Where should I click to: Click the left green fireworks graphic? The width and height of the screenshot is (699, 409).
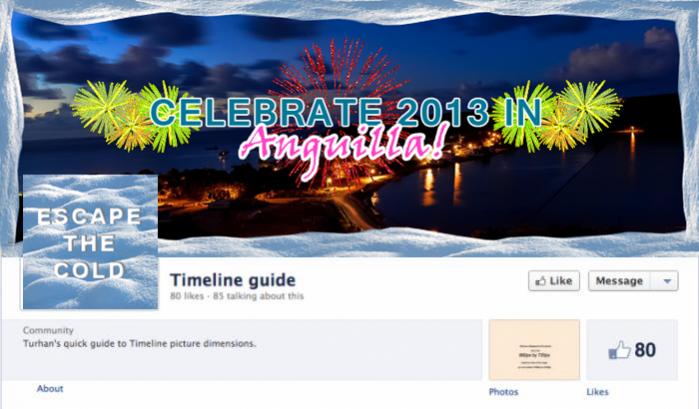point(132,116)
